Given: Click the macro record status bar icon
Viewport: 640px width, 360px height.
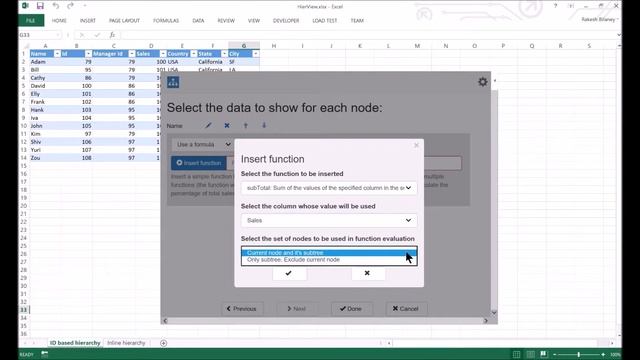Looking at the screenshot, I should pyautogui.click(x=44, y=354).
